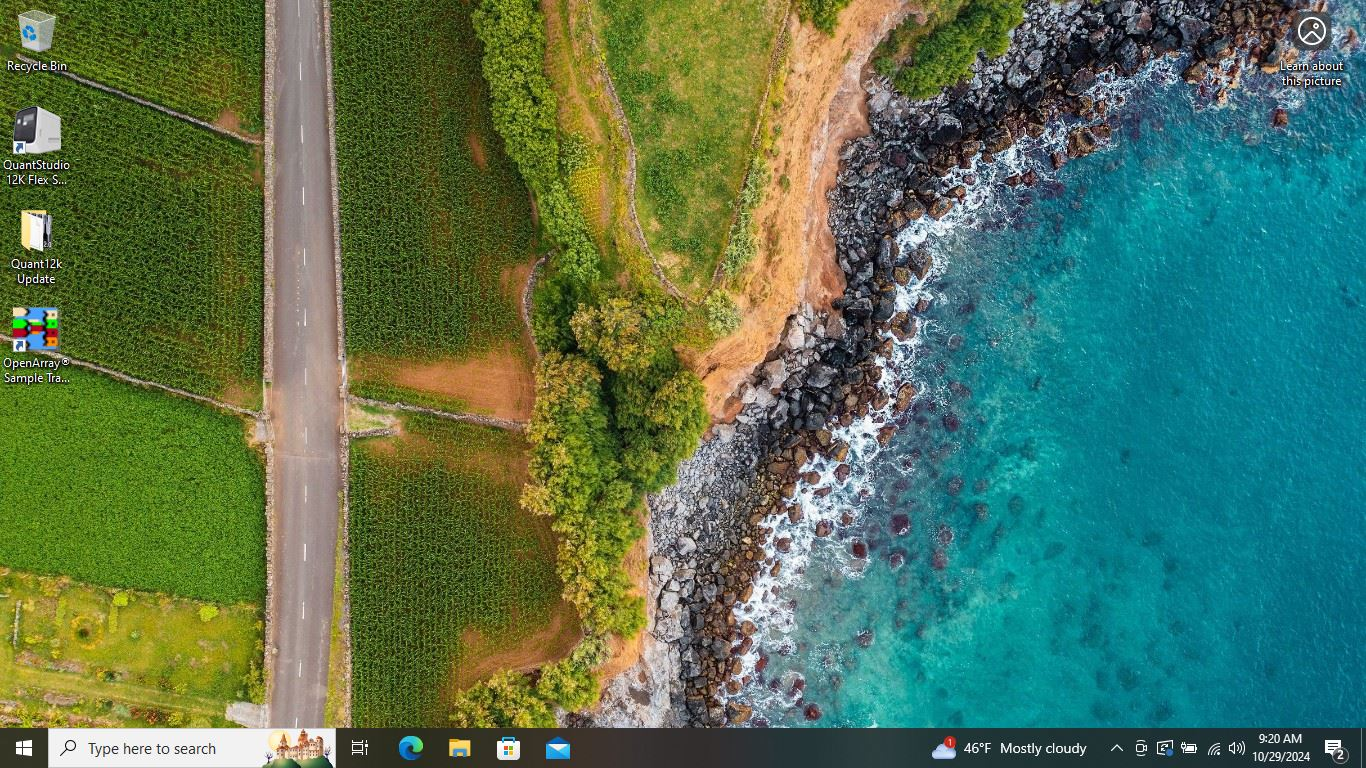Click the Meet Now camera tray icon

click(x=1140, y=748)
